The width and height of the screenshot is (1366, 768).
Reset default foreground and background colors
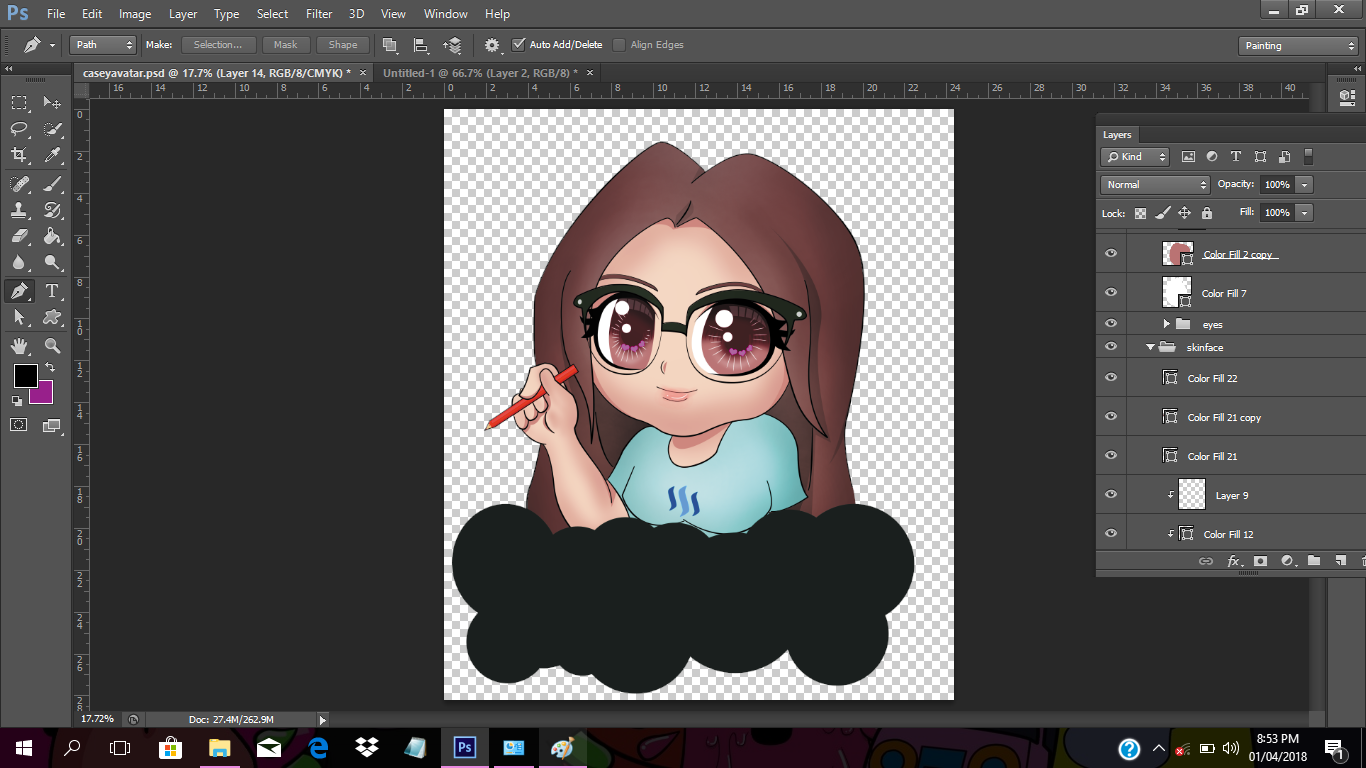tap(16, 400)
